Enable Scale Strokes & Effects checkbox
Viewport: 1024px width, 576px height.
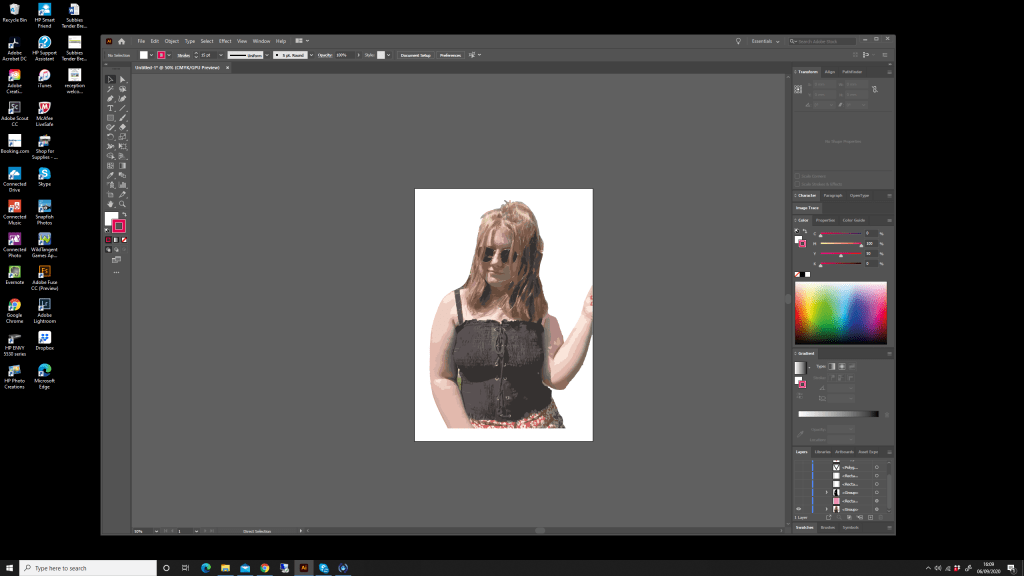click(798, 183)
